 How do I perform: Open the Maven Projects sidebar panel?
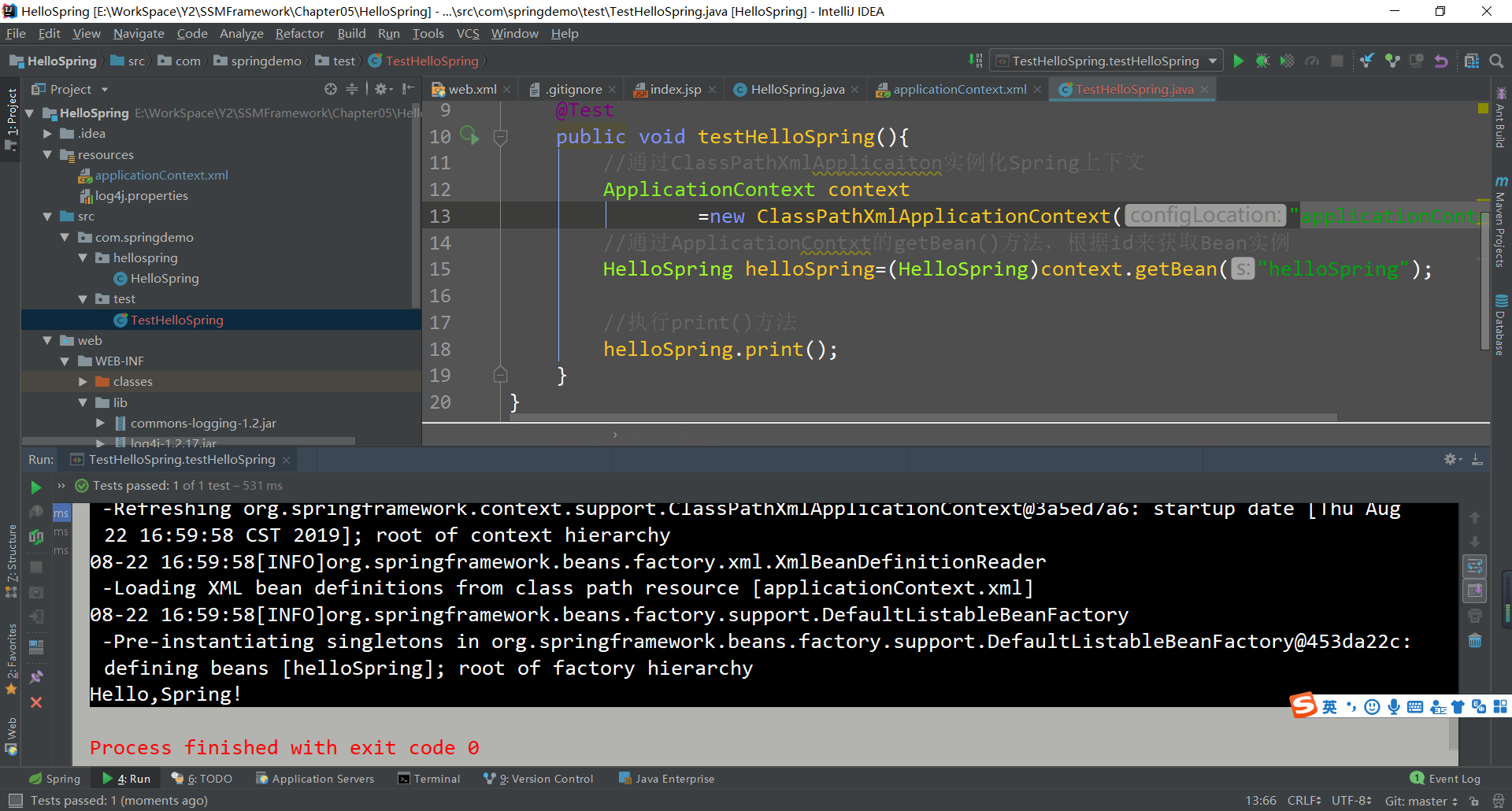coord(1502,228)
